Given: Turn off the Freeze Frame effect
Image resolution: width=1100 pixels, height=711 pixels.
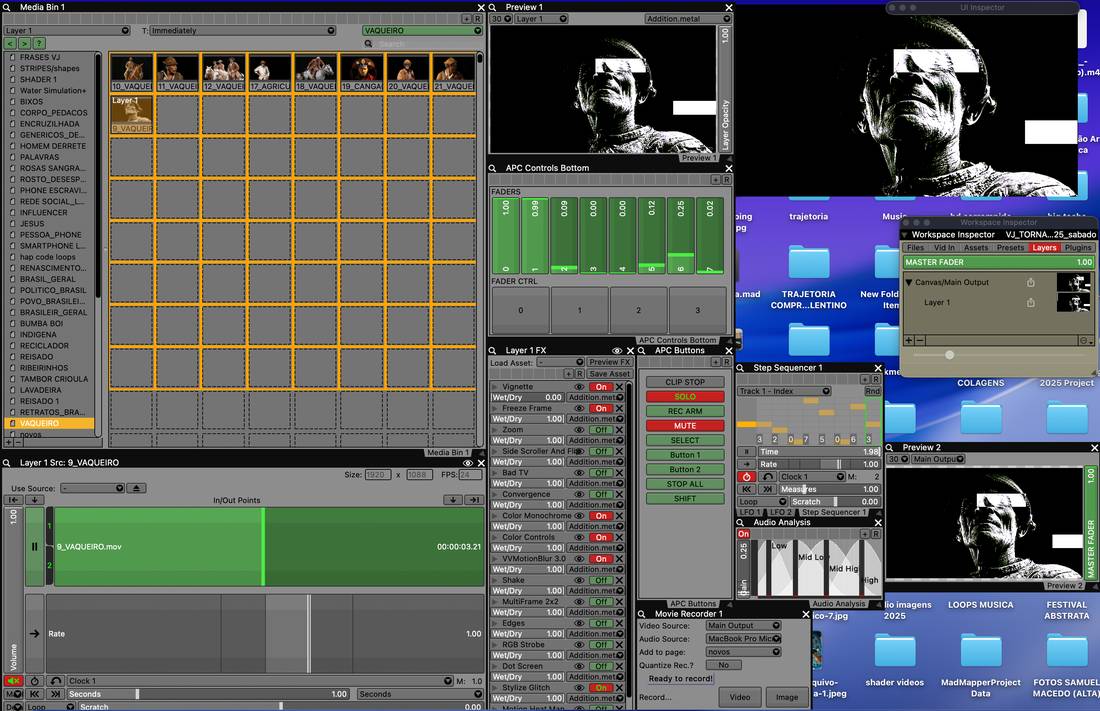Looking at the screenshot, I should [x=601, y=408].
